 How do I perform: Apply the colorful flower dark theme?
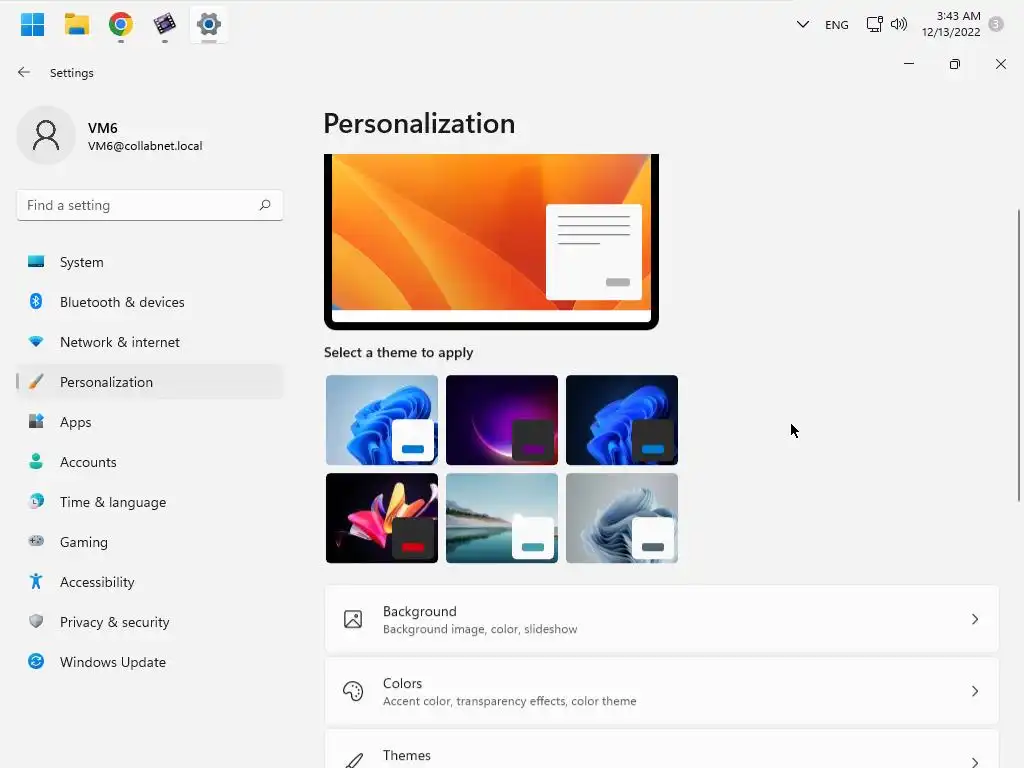point(382,518)
